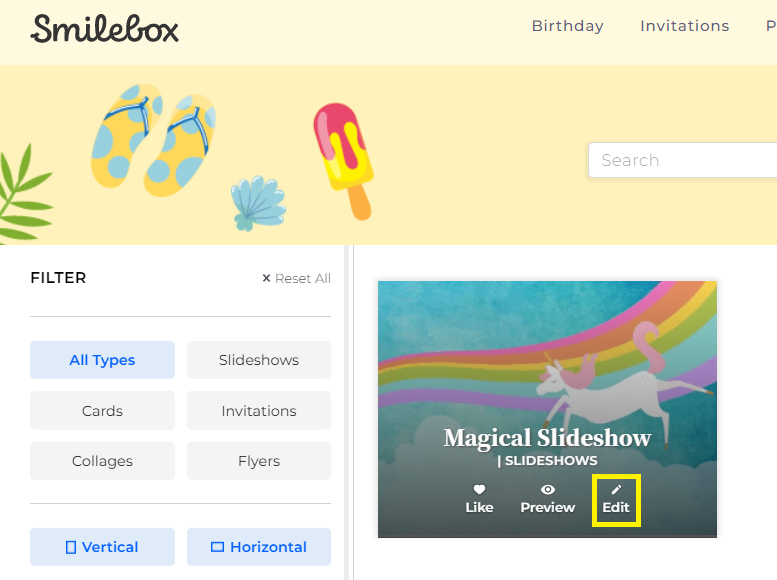
Task: Click the eye Preview icon
Action: (548, 489)
